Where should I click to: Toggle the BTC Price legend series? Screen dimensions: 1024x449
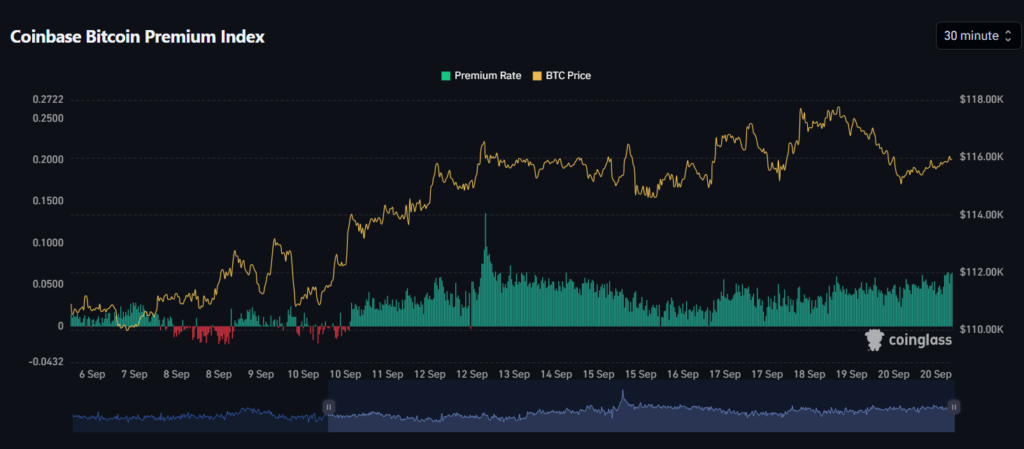pos(566,75)
